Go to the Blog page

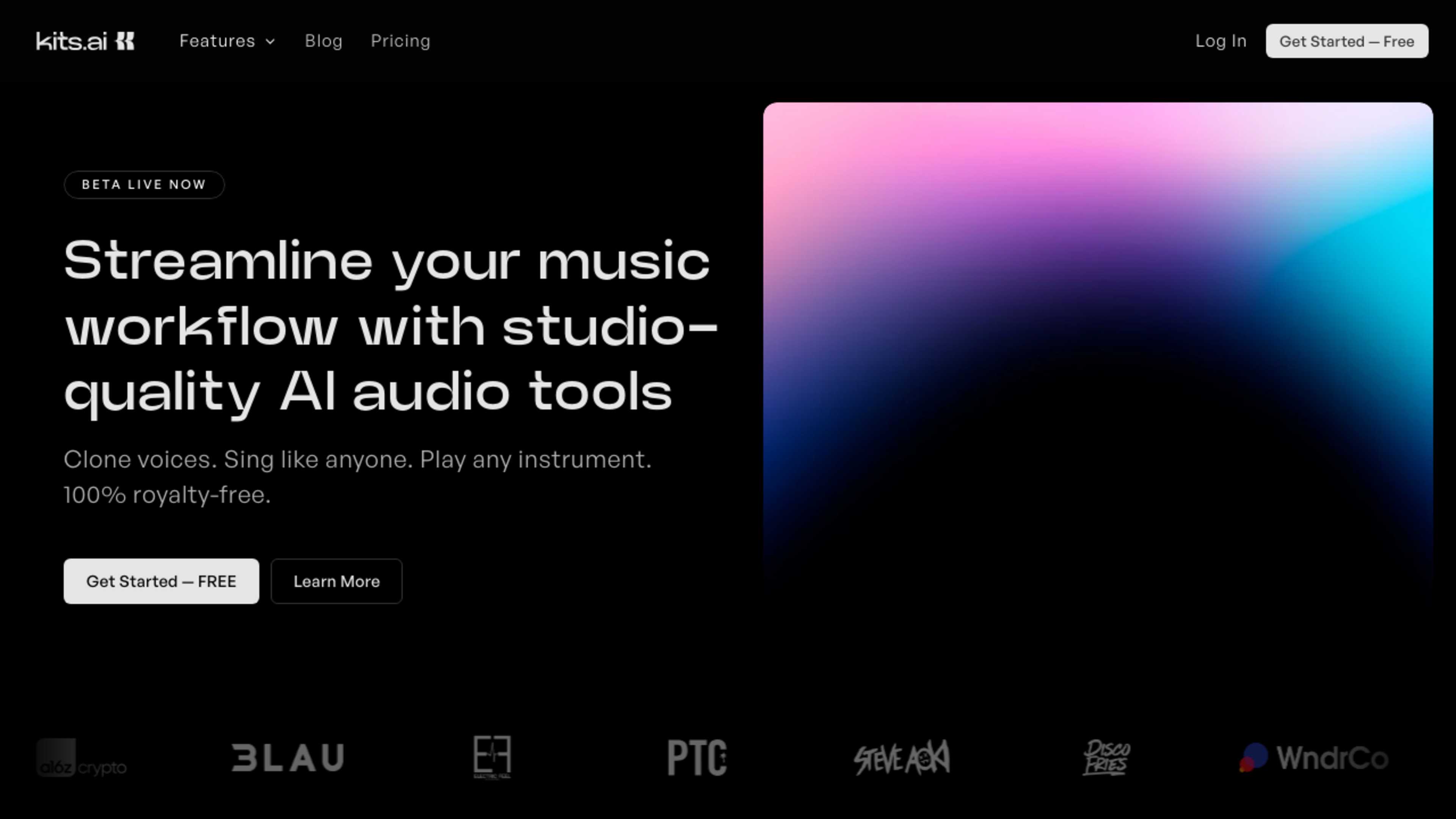pos(323,41)
